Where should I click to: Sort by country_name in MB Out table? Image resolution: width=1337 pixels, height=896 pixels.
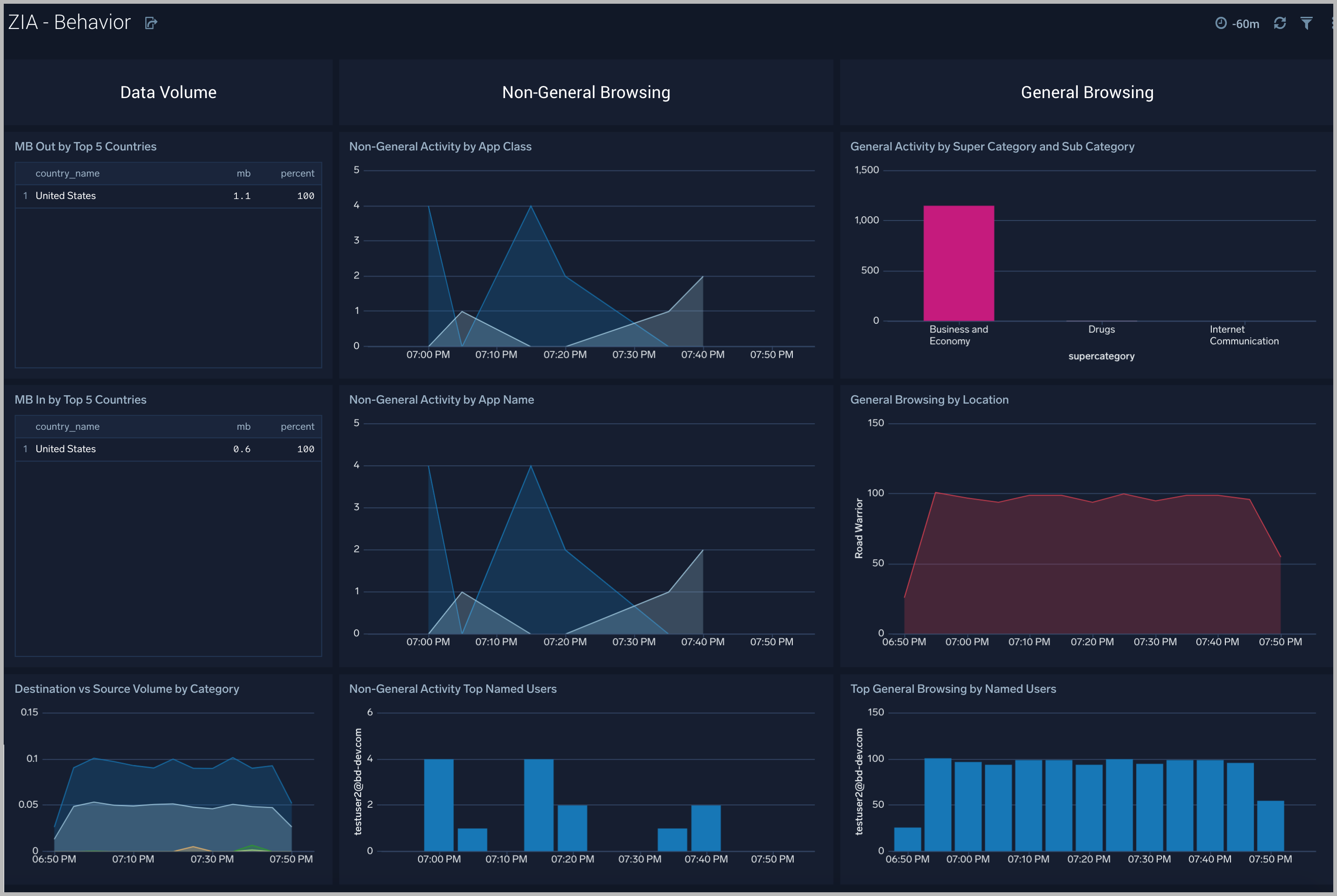pos(67,173)
